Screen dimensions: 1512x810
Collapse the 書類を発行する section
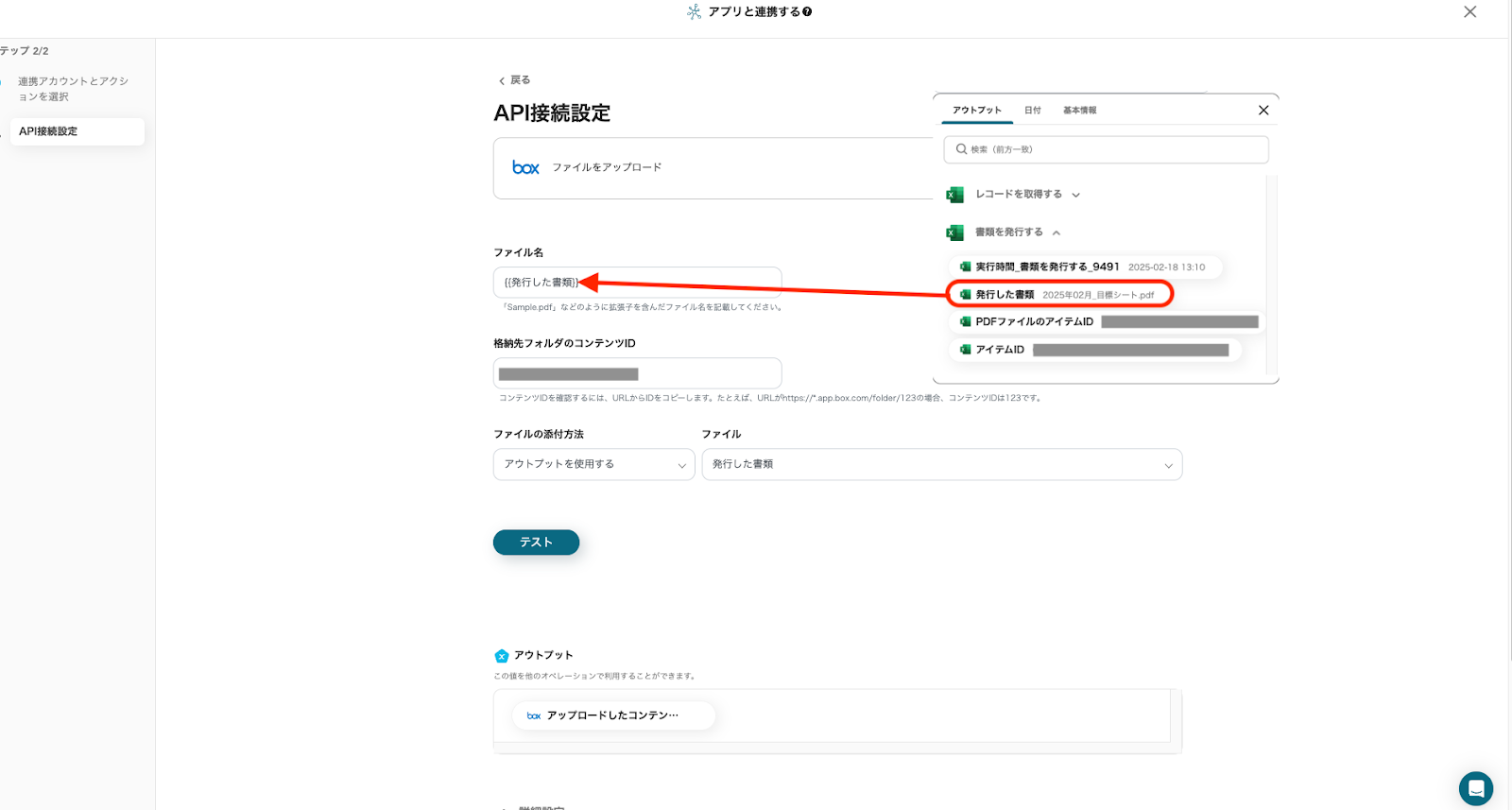(1057, 233)
